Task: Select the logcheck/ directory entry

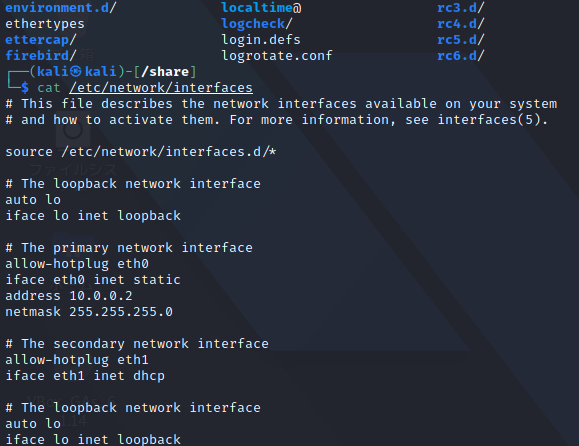Action: tap(257, 24)
